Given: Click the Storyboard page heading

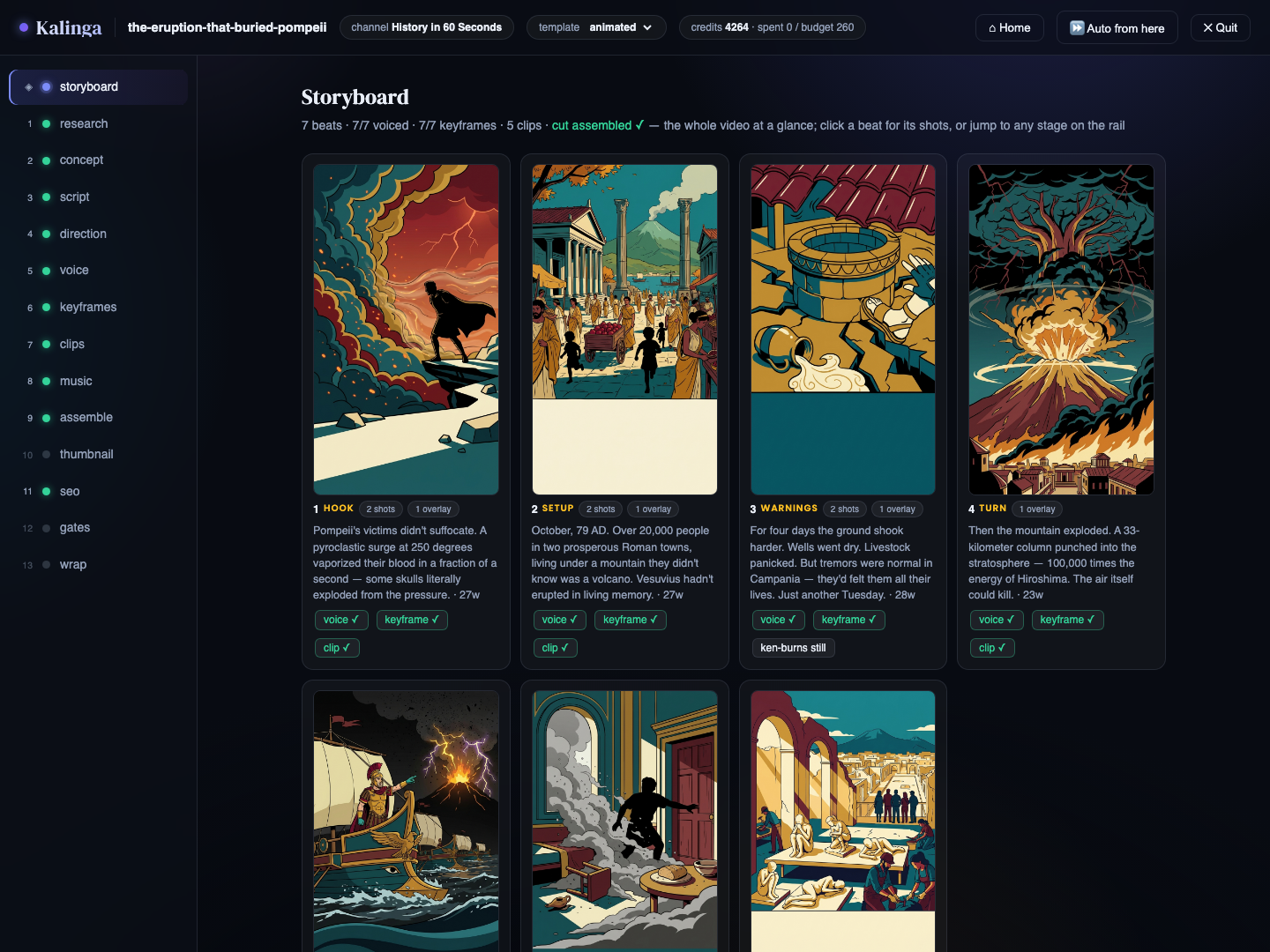Looking at the screenshot, I should (x=355, y=97).
